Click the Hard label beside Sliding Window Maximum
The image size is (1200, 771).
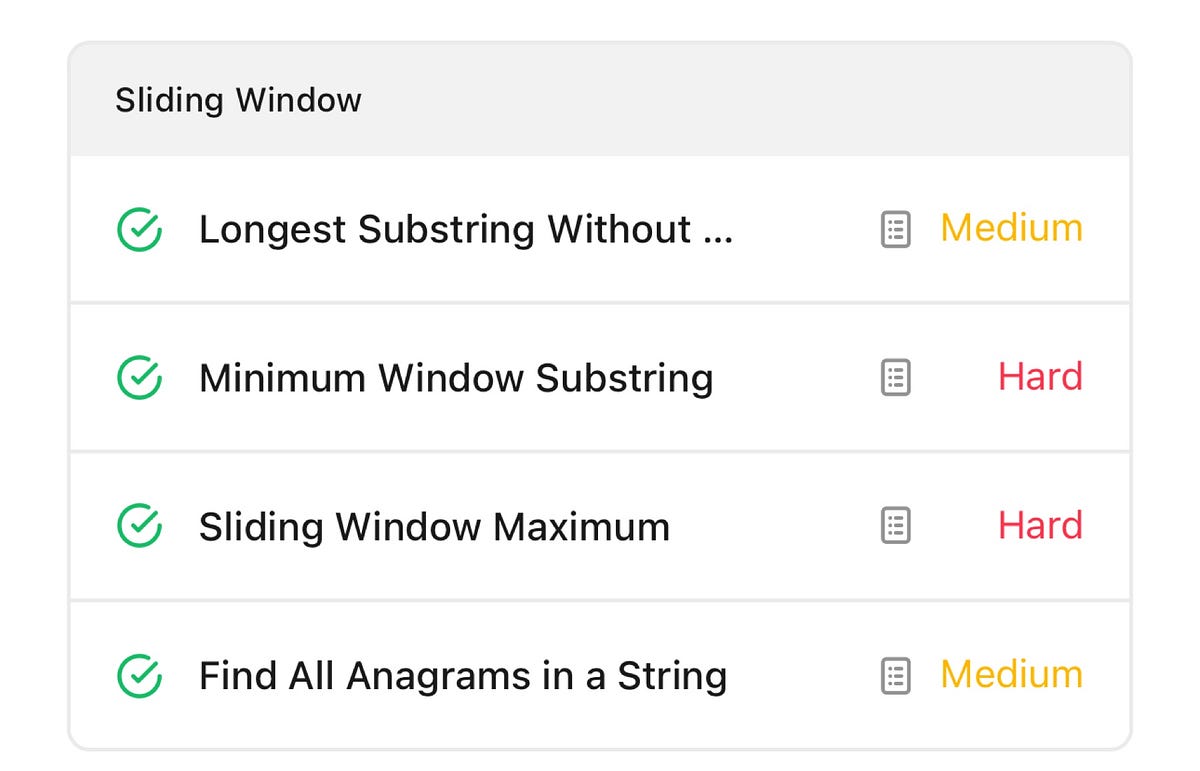[x=1040, y=526]
